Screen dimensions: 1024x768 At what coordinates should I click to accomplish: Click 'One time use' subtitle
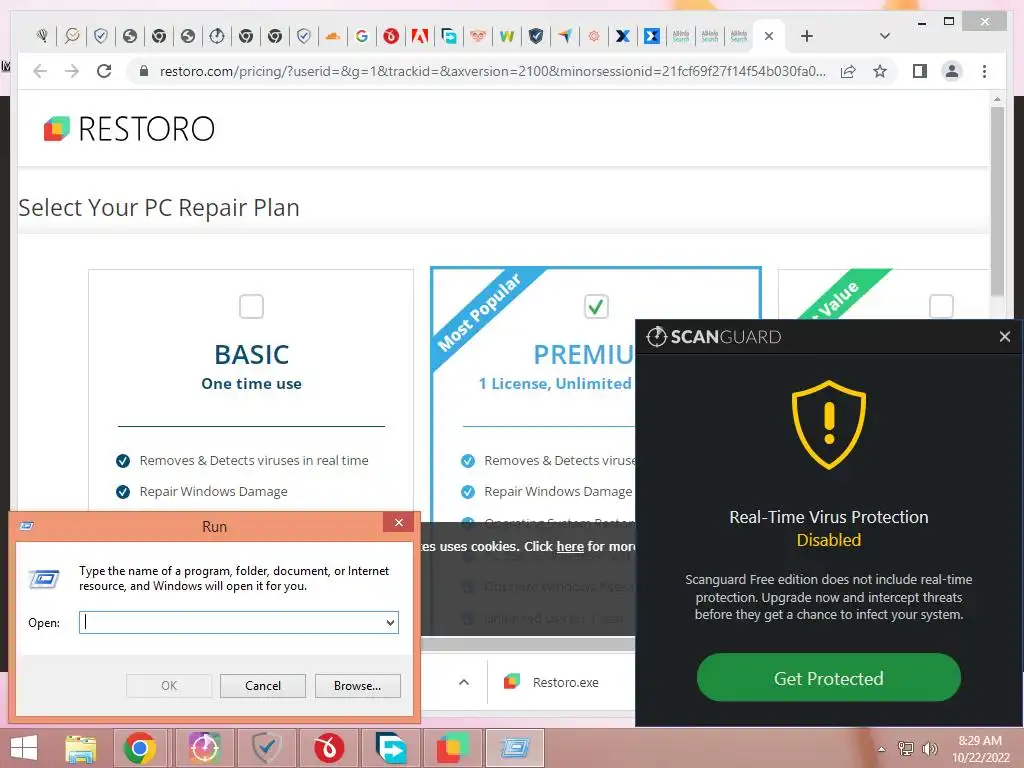tap(251, 384)
